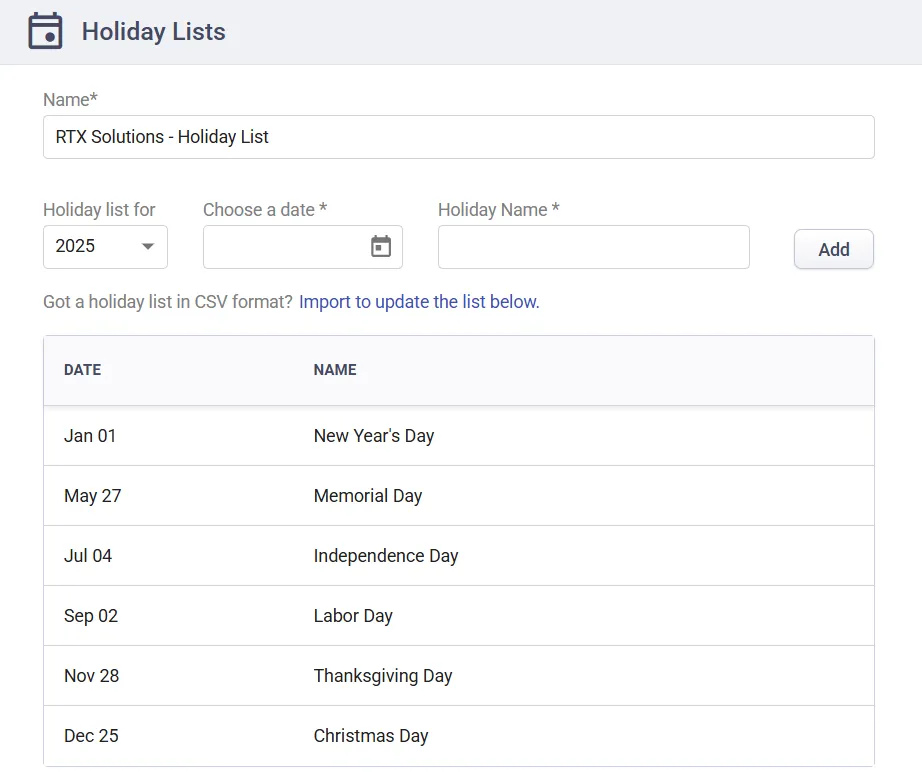The width and height of the screenshot is (922, 776).
Task: Click the Add holiday button
Action: 833,250
